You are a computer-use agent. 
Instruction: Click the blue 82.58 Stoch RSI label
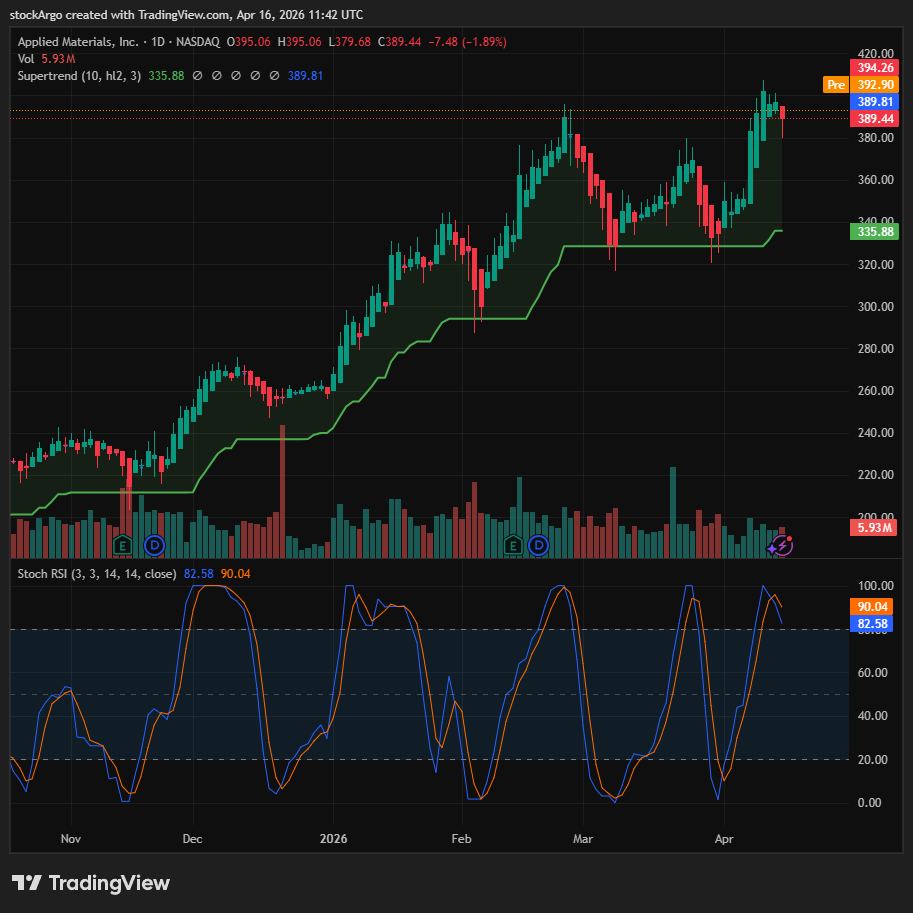tap(868, 623)
